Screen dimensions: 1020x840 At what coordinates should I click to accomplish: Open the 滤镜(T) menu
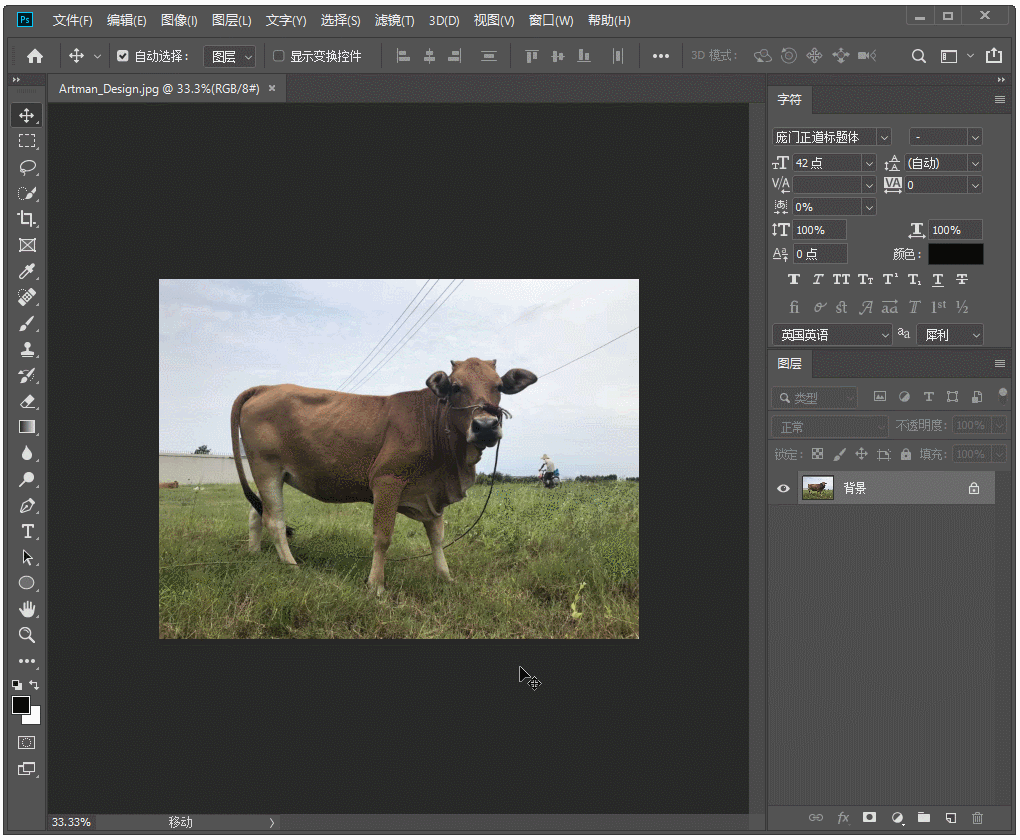point(394,21)
